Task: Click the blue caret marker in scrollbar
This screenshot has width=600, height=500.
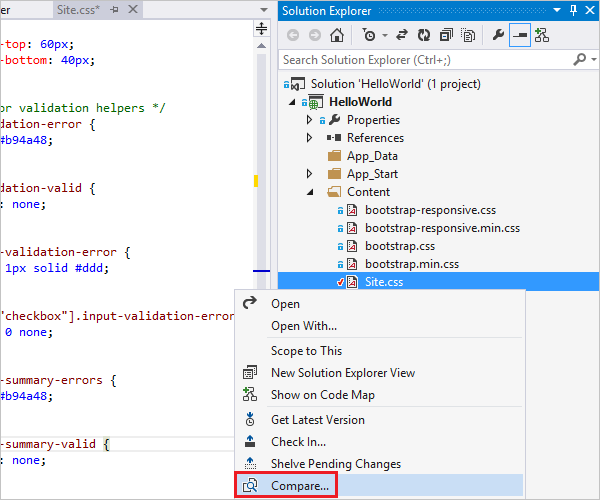Action: tap(261, 271)
